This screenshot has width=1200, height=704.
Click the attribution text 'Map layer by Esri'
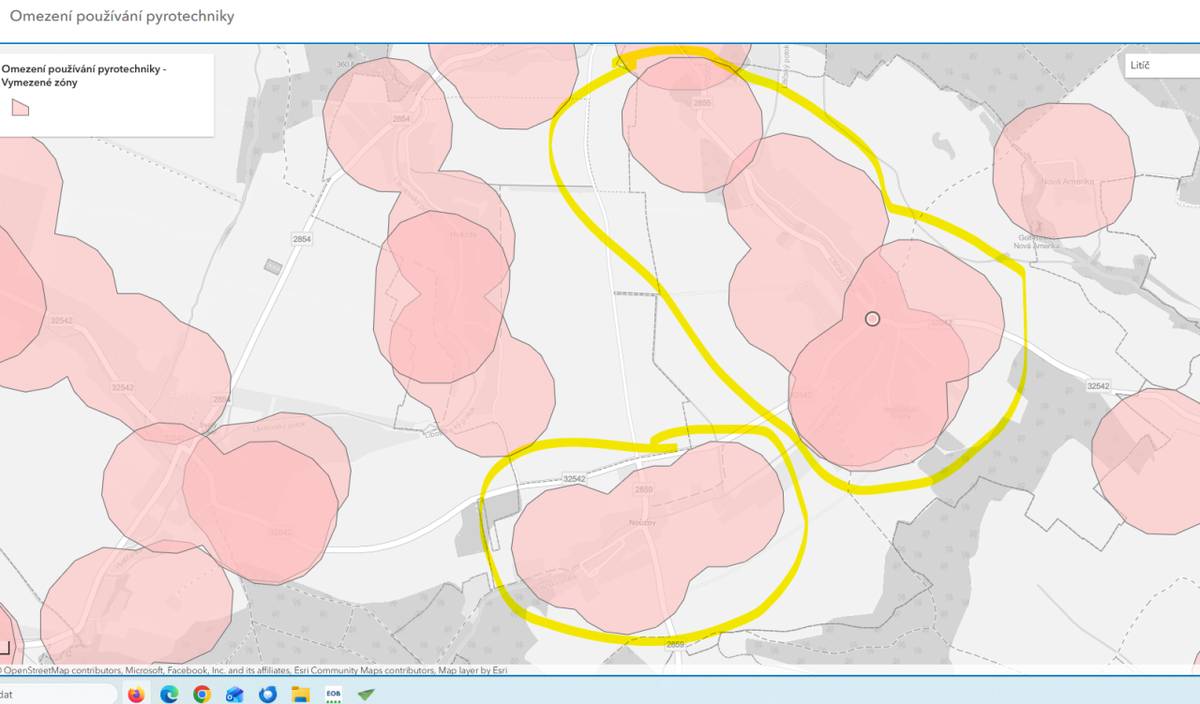(472, 670)
